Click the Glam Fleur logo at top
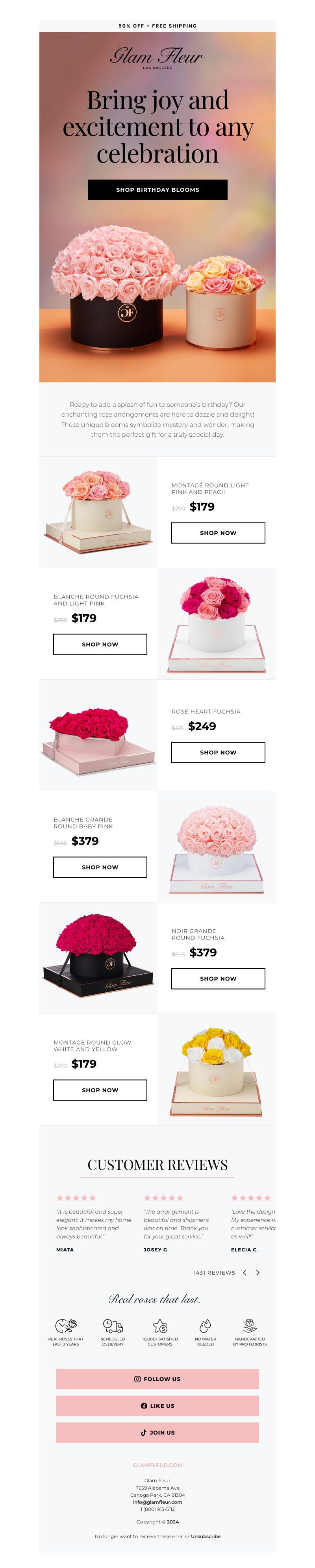Image resolution: width=315 pixels, height=1568 pixels. click(x=157, y=57)
